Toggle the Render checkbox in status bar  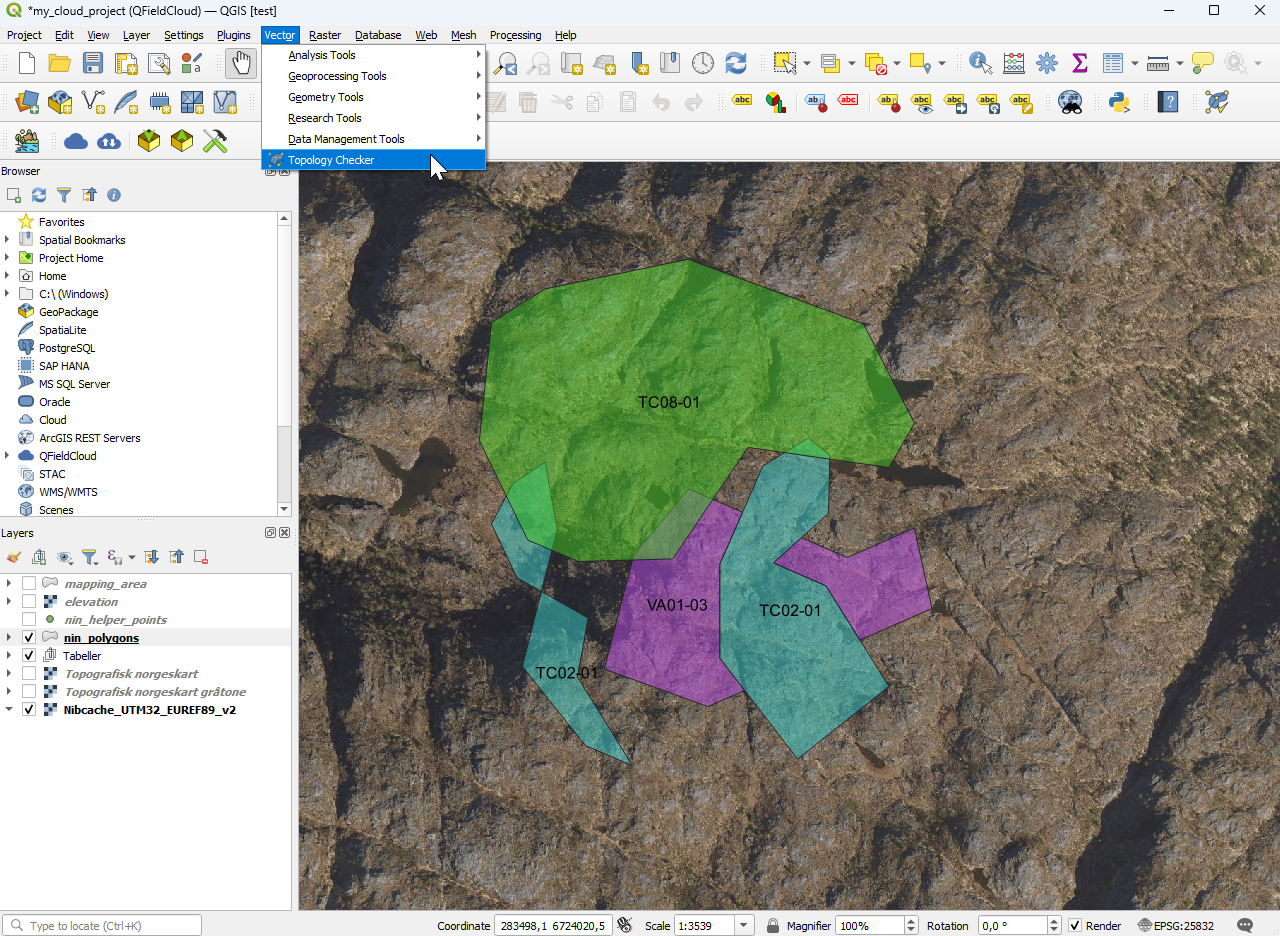(1075, 926)
